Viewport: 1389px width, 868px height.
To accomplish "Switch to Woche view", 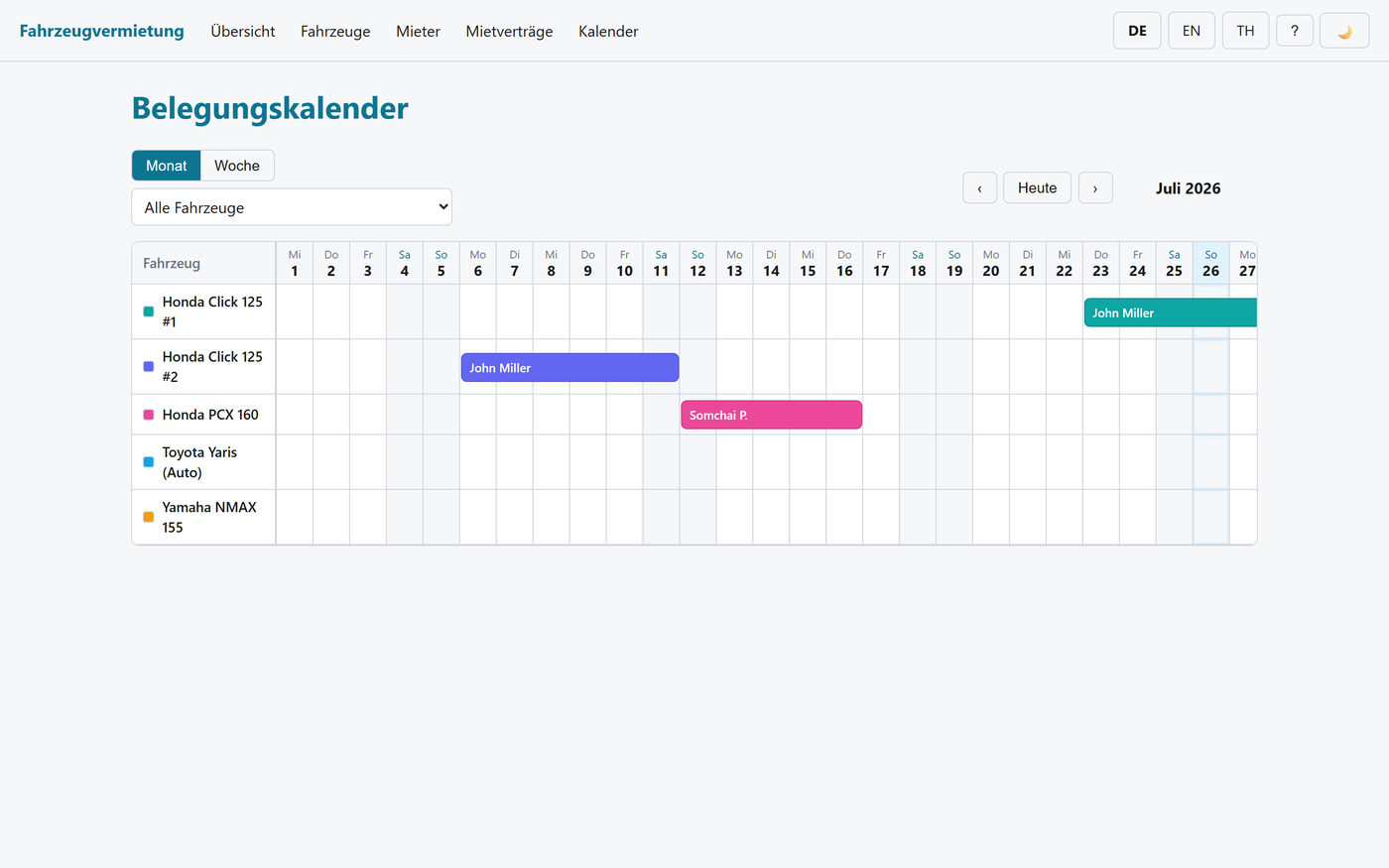I will pos(237,166).
